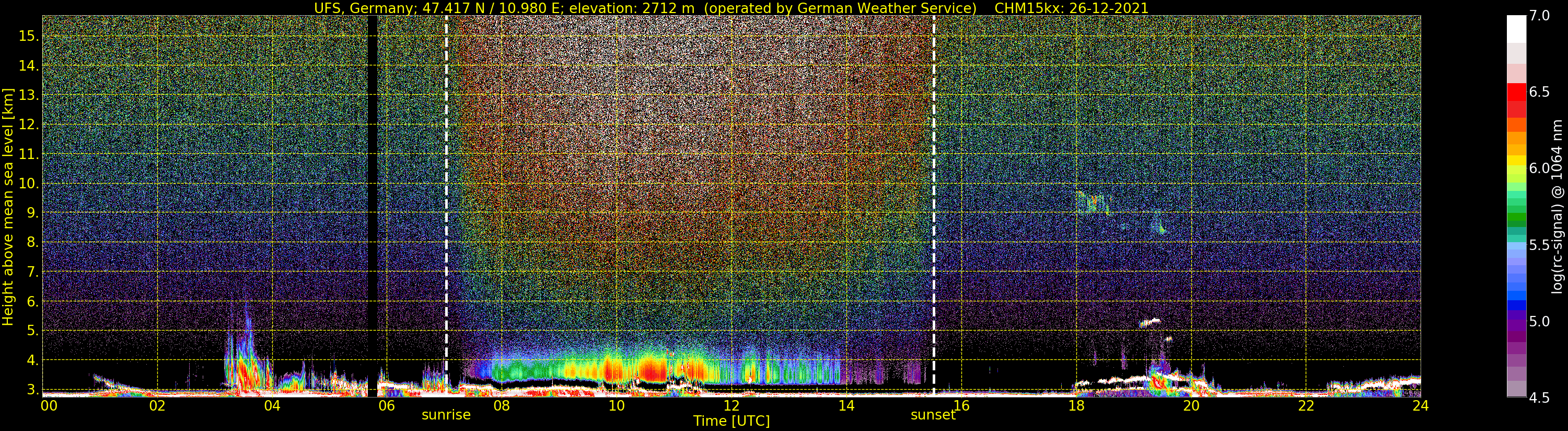Click the Time [UTC] axis label

[731, 421]
